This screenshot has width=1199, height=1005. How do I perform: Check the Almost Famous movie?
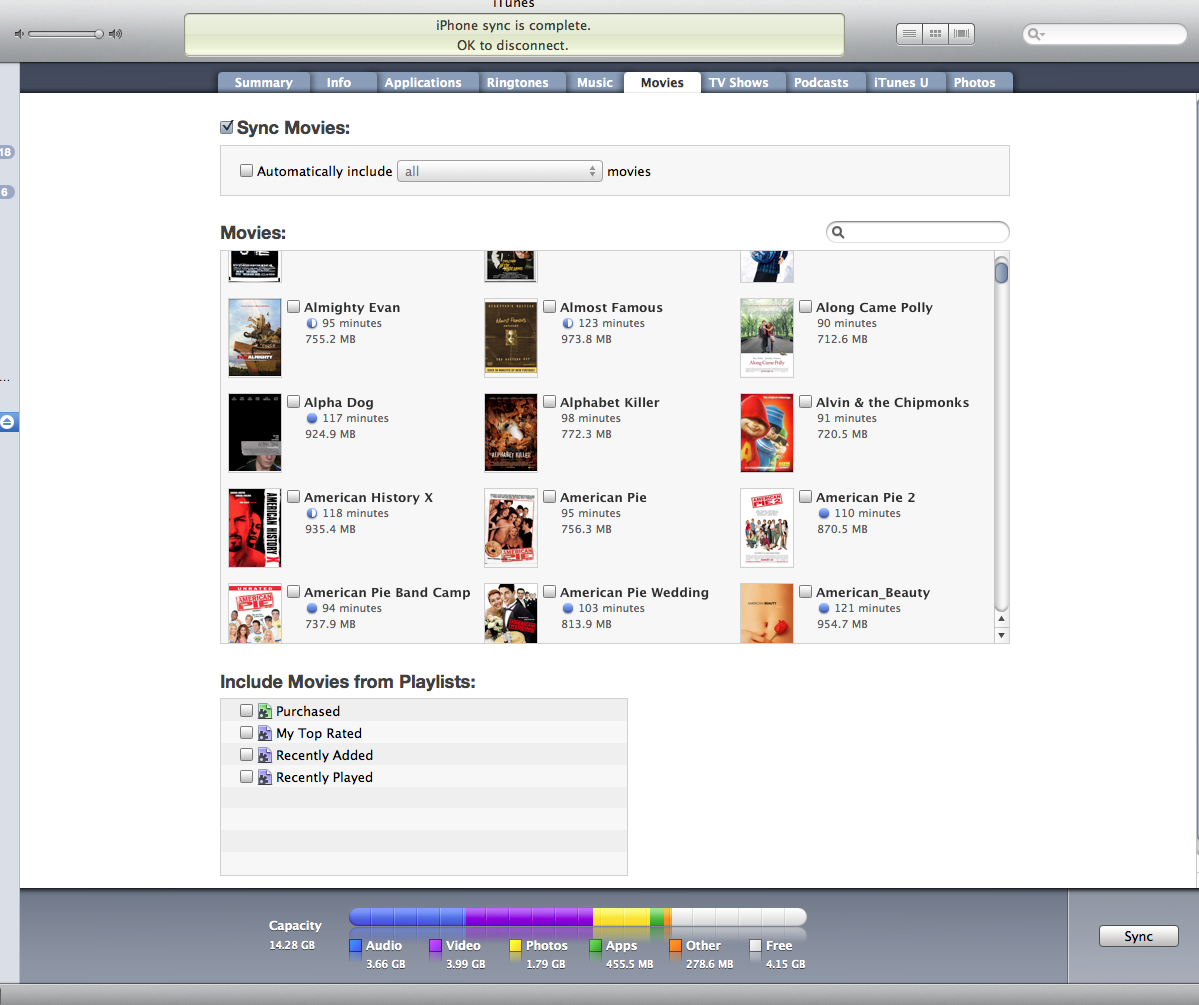coord(549,307)
